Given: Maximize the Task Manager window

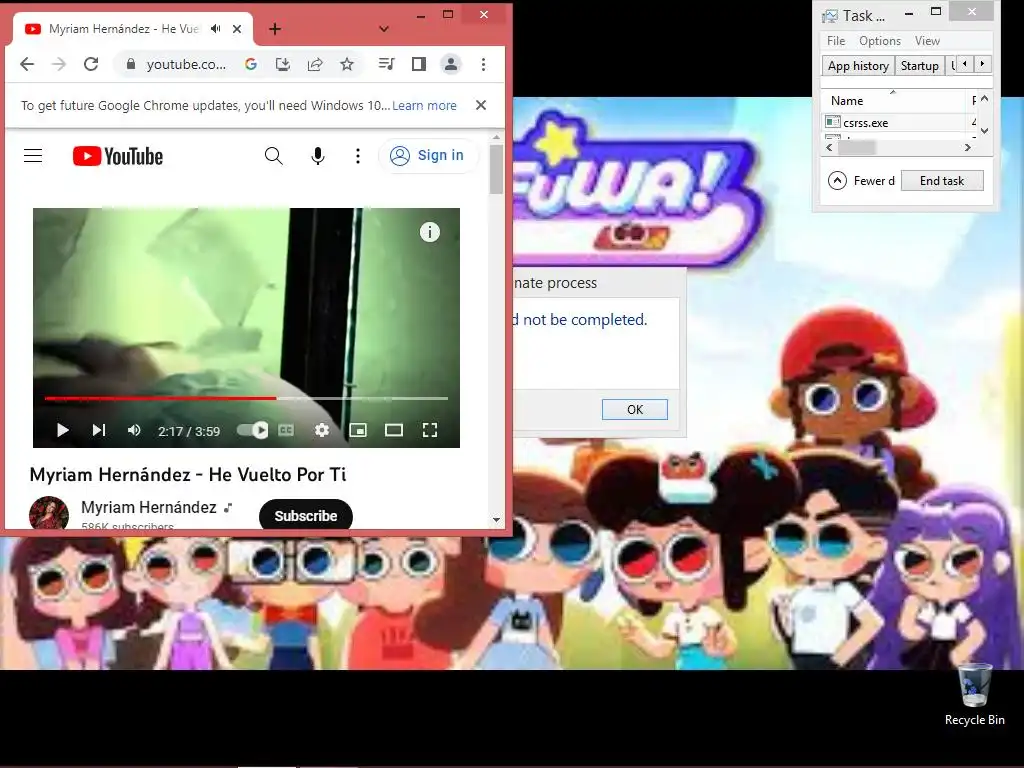Looking at the screenshot, I should tap(936, 12).
